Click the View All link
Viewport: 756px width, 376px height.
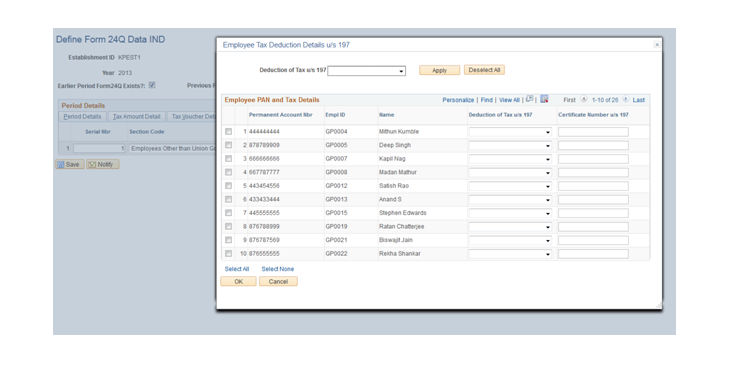(x=509, y=100)
